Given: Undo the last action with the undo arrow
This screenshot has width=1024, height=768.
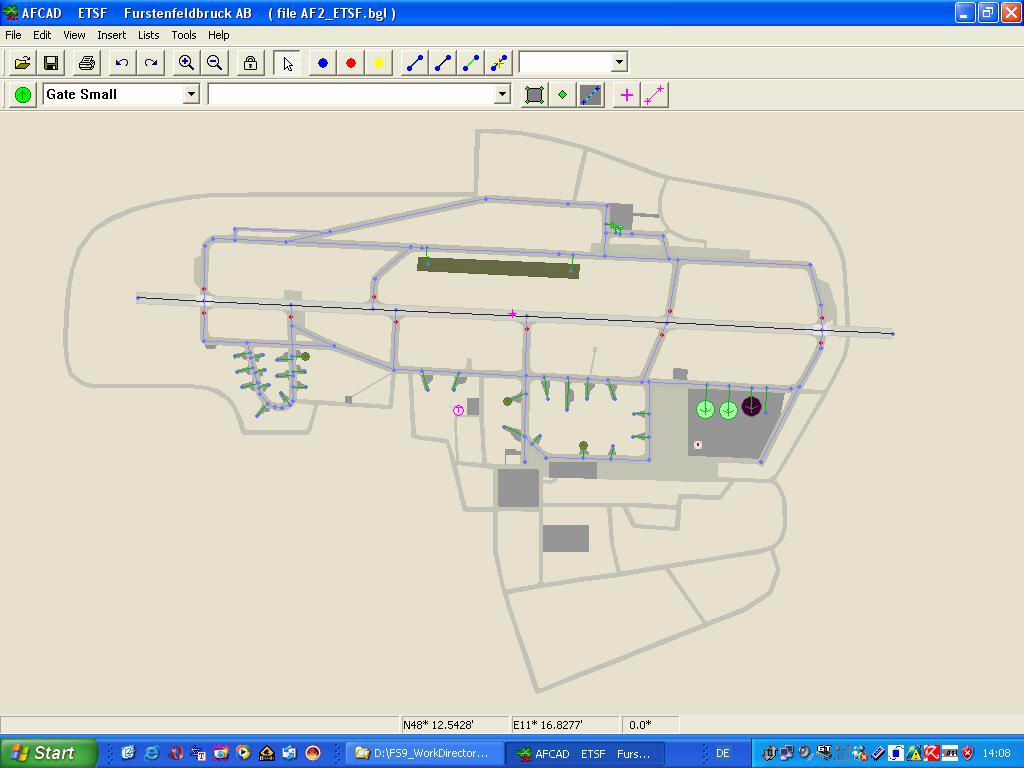Looking at the screenshot, I should click(x=122, y=63).
